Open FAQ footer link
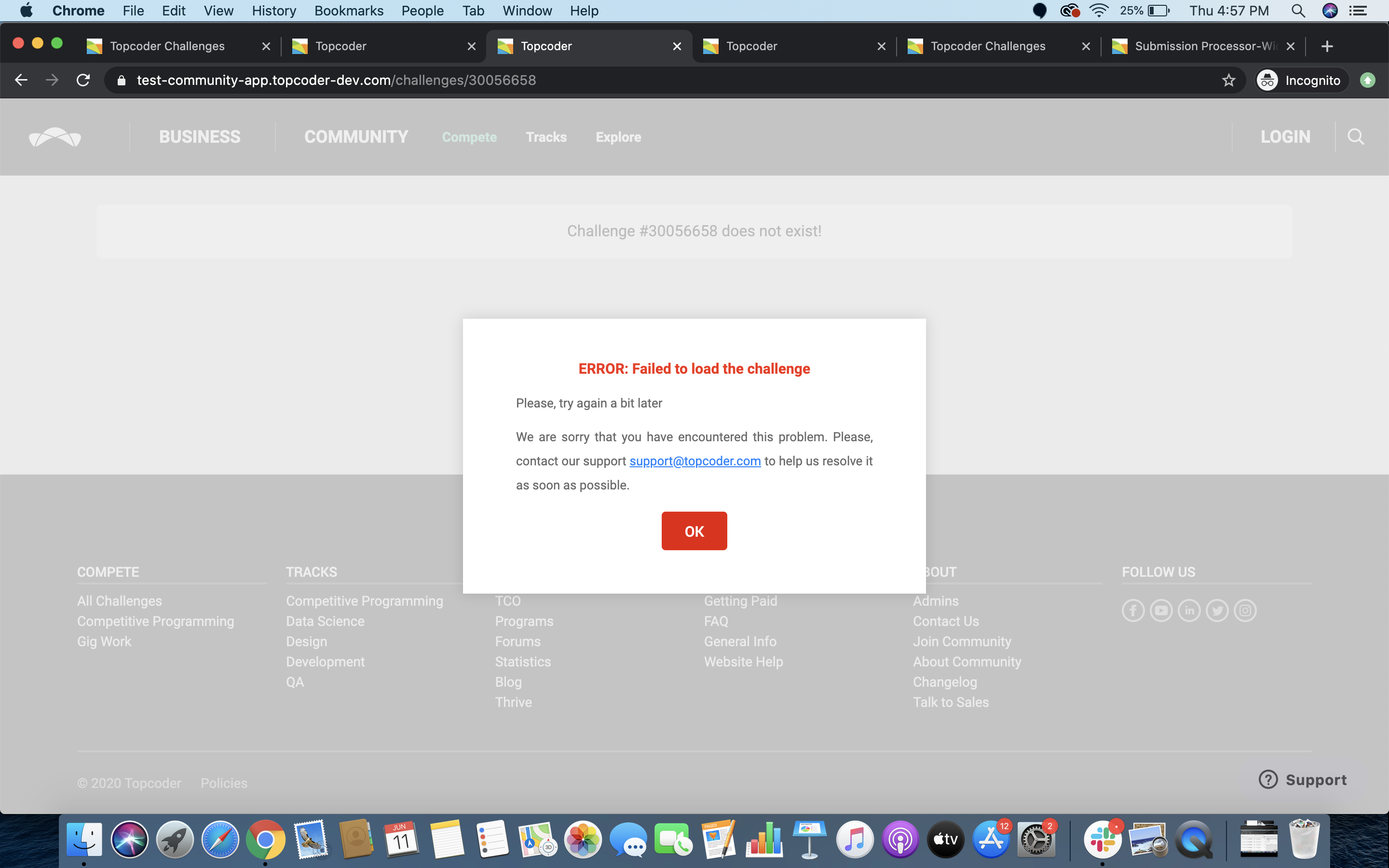The height and width of the screenshot is (868, 1389). pyautogui.click(x=716, y=621)
